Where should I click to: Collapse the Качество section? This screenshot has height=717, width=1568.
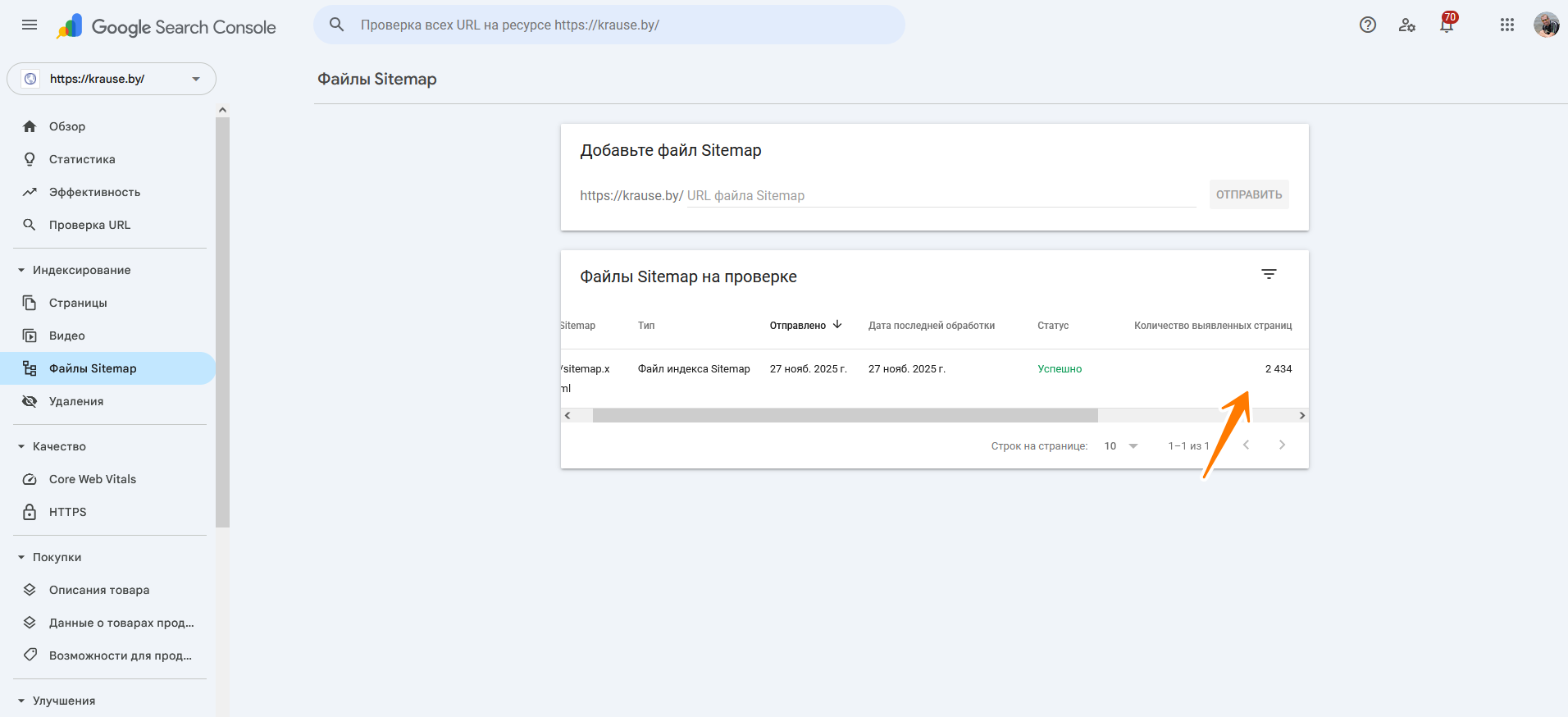click(21, 446)
